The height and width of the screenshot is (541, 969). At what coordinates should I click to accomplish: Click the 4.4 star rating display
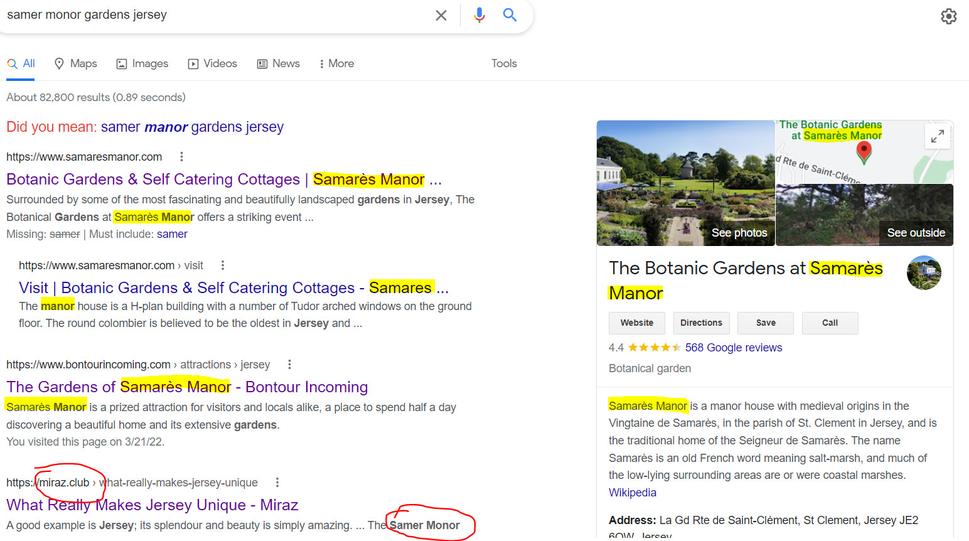[x=645, y=347]
